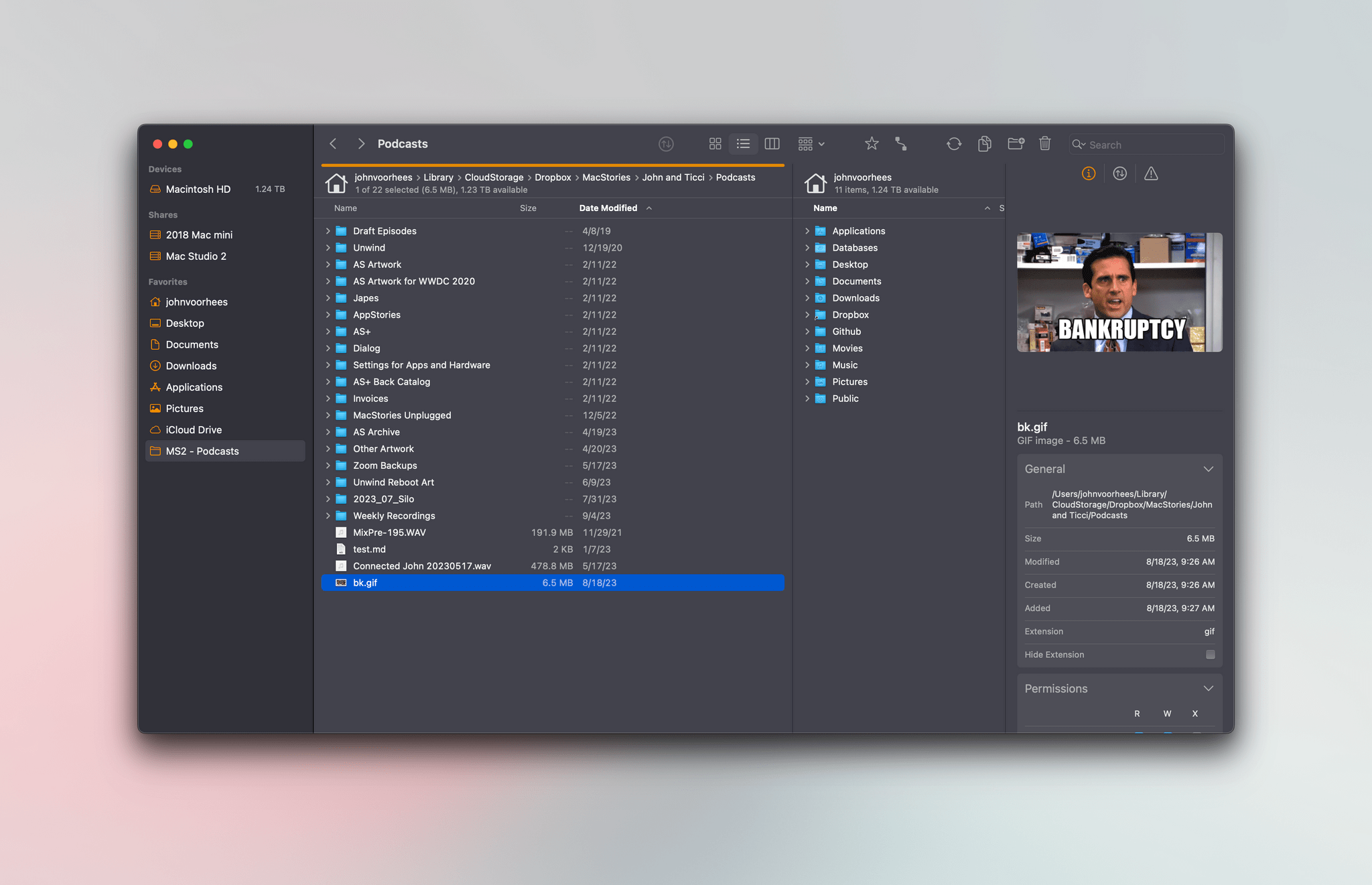The image size is (1372, 885).
Task: Open iCloud Drive in sidebar
Action: click(x=224, y=430)
